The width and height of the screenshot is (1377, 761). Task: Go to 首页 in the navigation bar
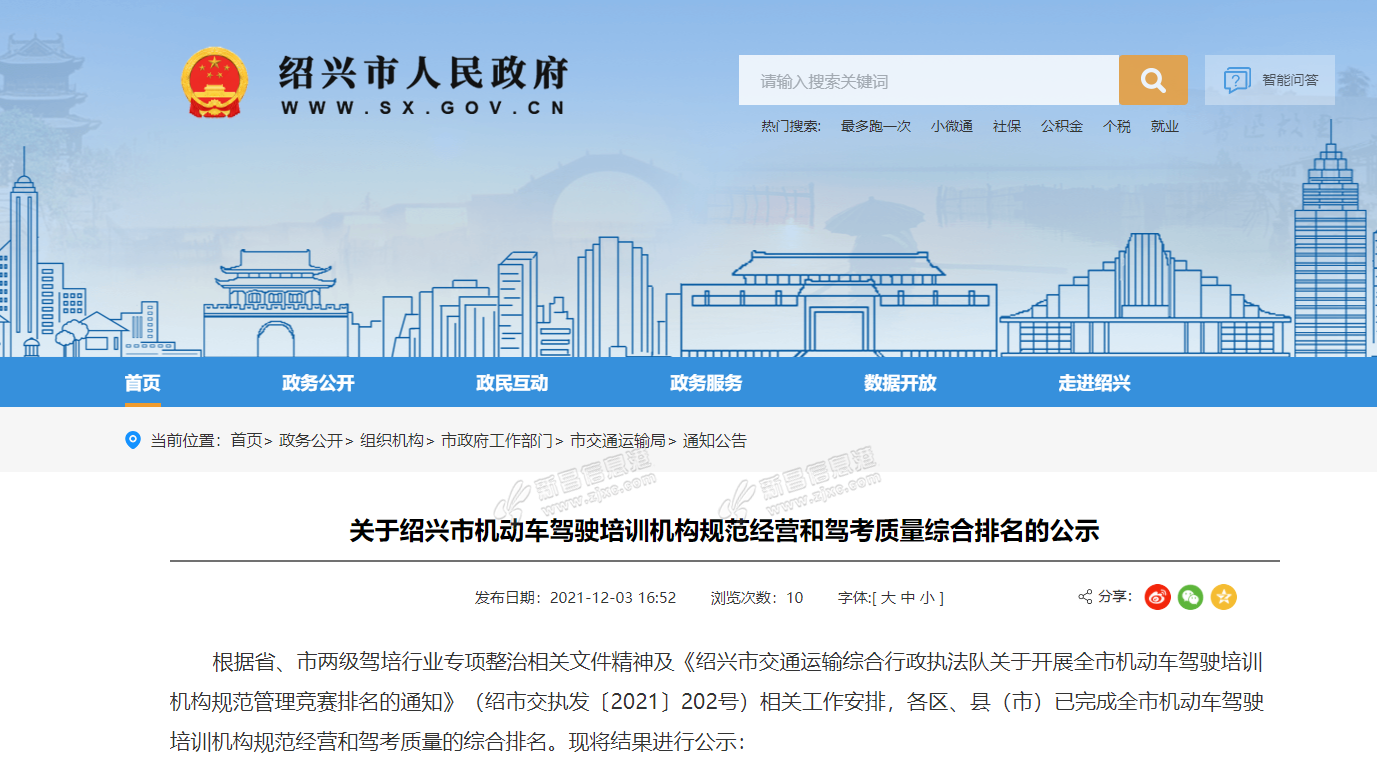pyautogui.click(x=142, y=383)
